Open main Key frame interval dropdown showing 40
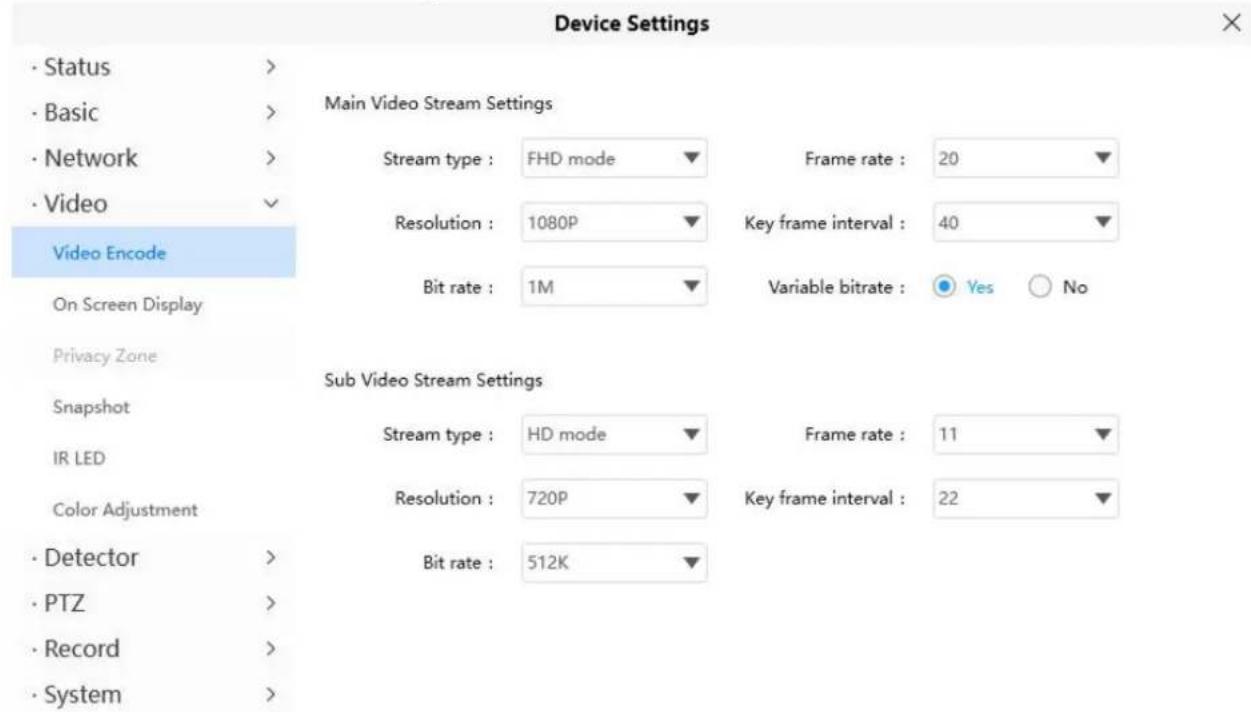The width and height of the screenshot is (1251, 712). click(x=1025, y=223)
